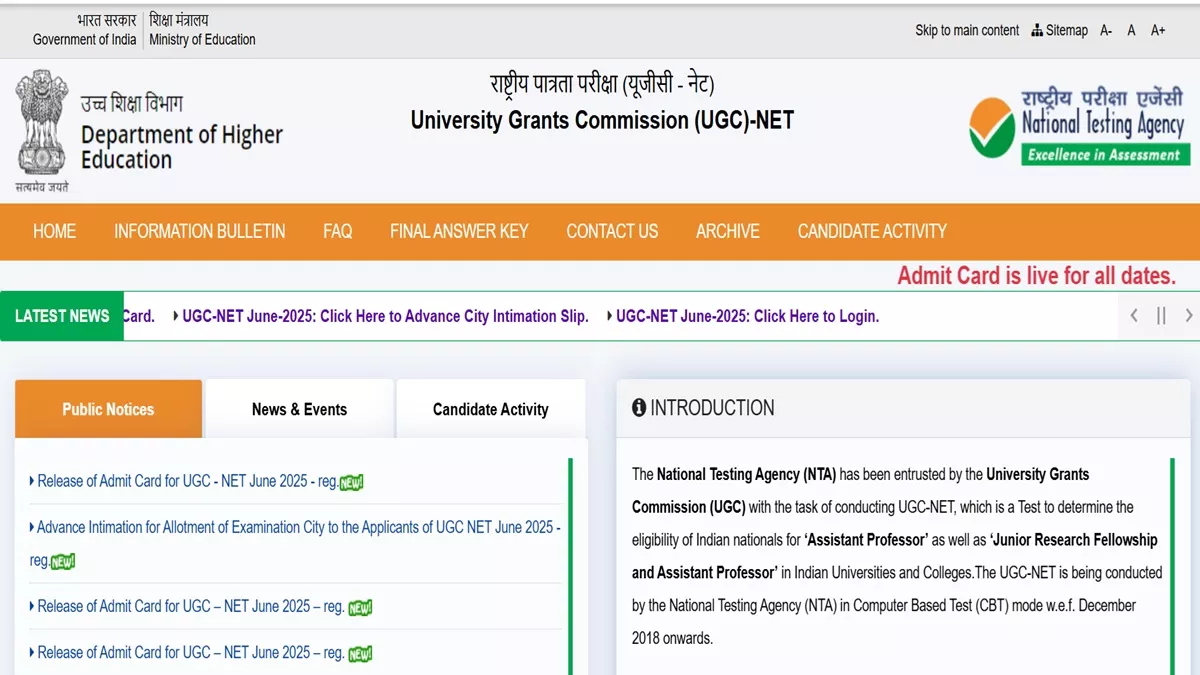Go to next news ticker item

tap(1188, 316)
